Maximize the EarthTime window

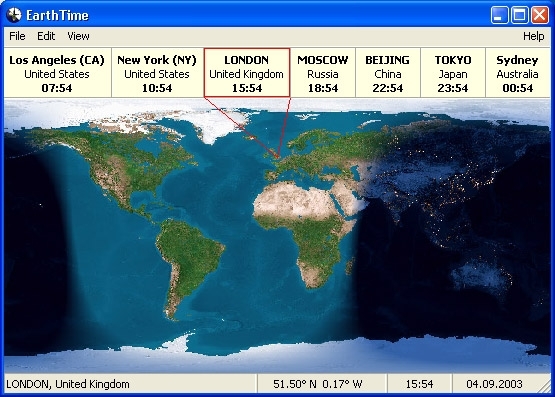coord(520,15)
